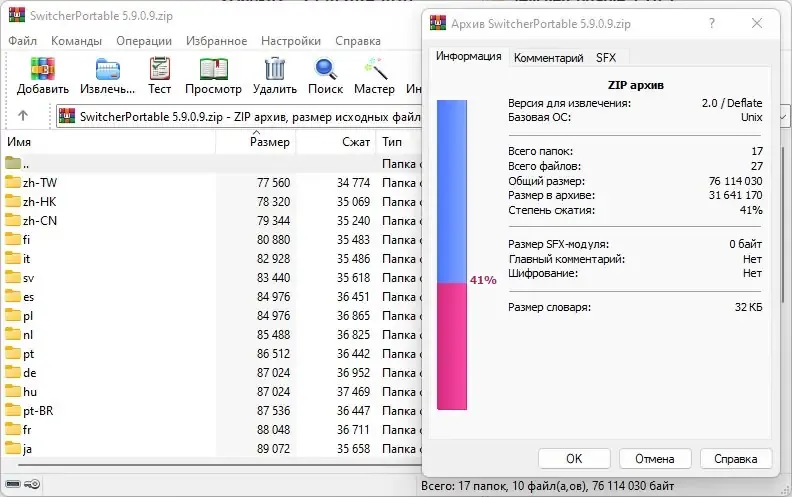This screenshot has width=792, height=497.
Task: Click compressed size value 37 469
Action: coord(354,391)
